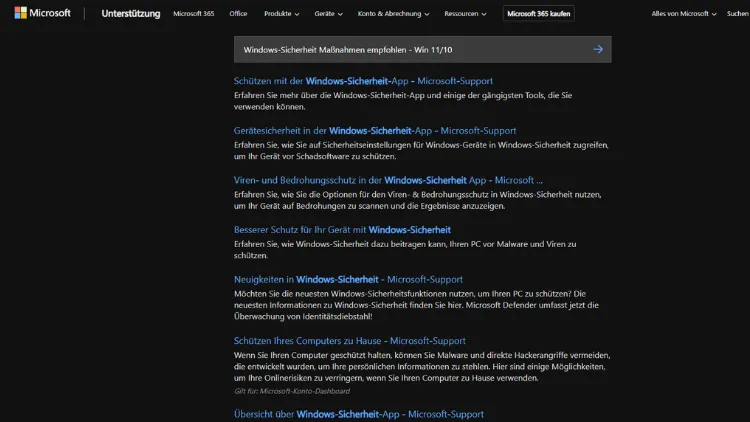This screenshot has height=422, width=750.
Task: Open the Microsoft 365 menu item
Action: click(x=194, y=14)
